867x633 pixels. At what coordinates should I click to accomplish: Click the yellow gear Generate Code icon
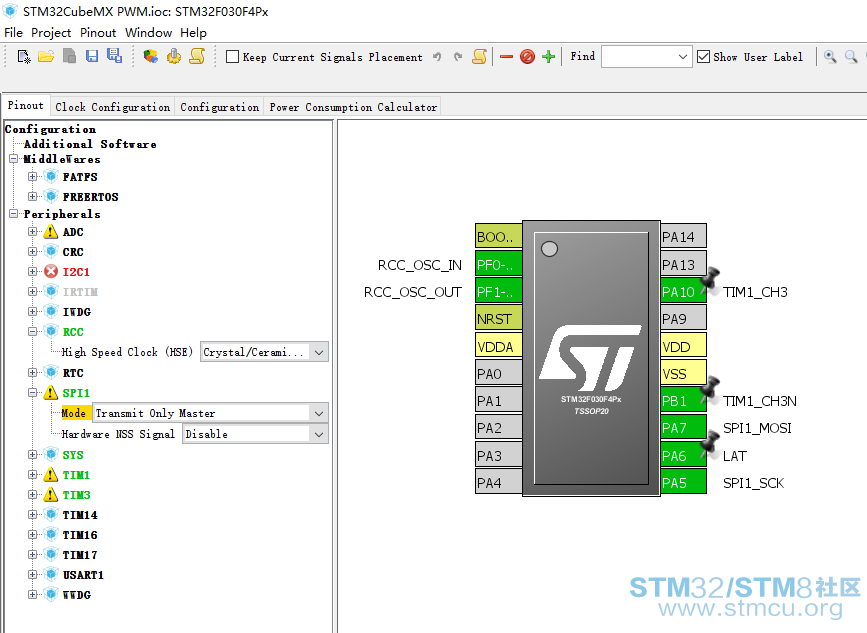click(174, 56)
